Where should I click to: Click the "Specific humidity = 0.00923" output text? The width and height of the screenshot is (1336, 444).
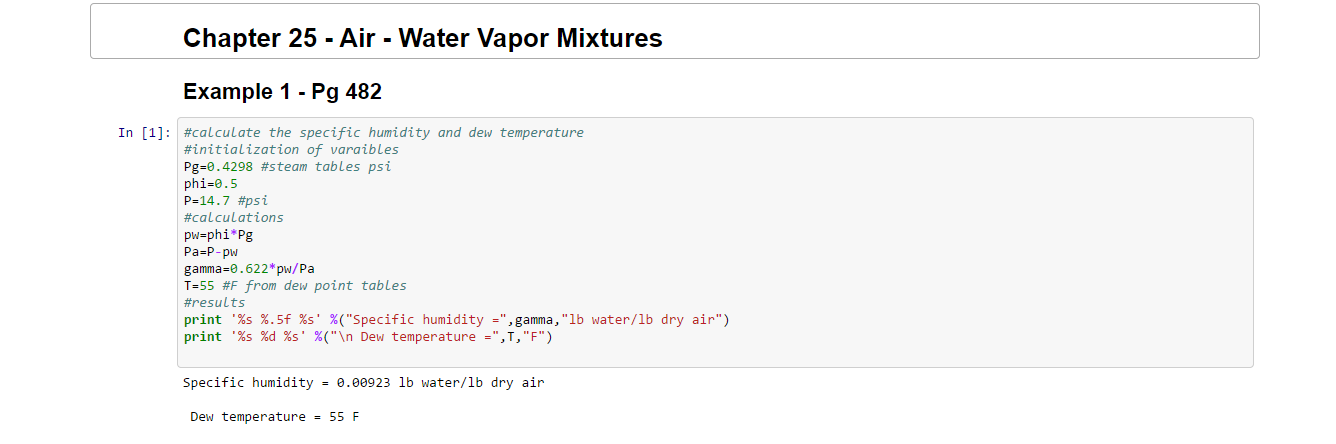tap(363, 383)
